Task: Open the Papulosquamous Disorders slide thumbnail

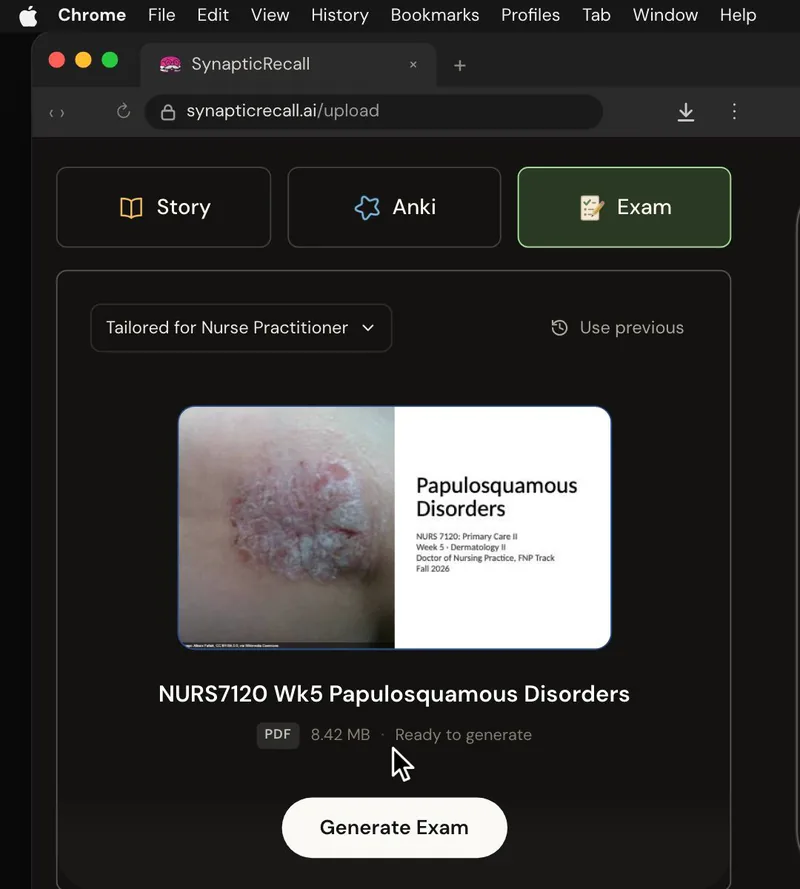Action: 394,527
